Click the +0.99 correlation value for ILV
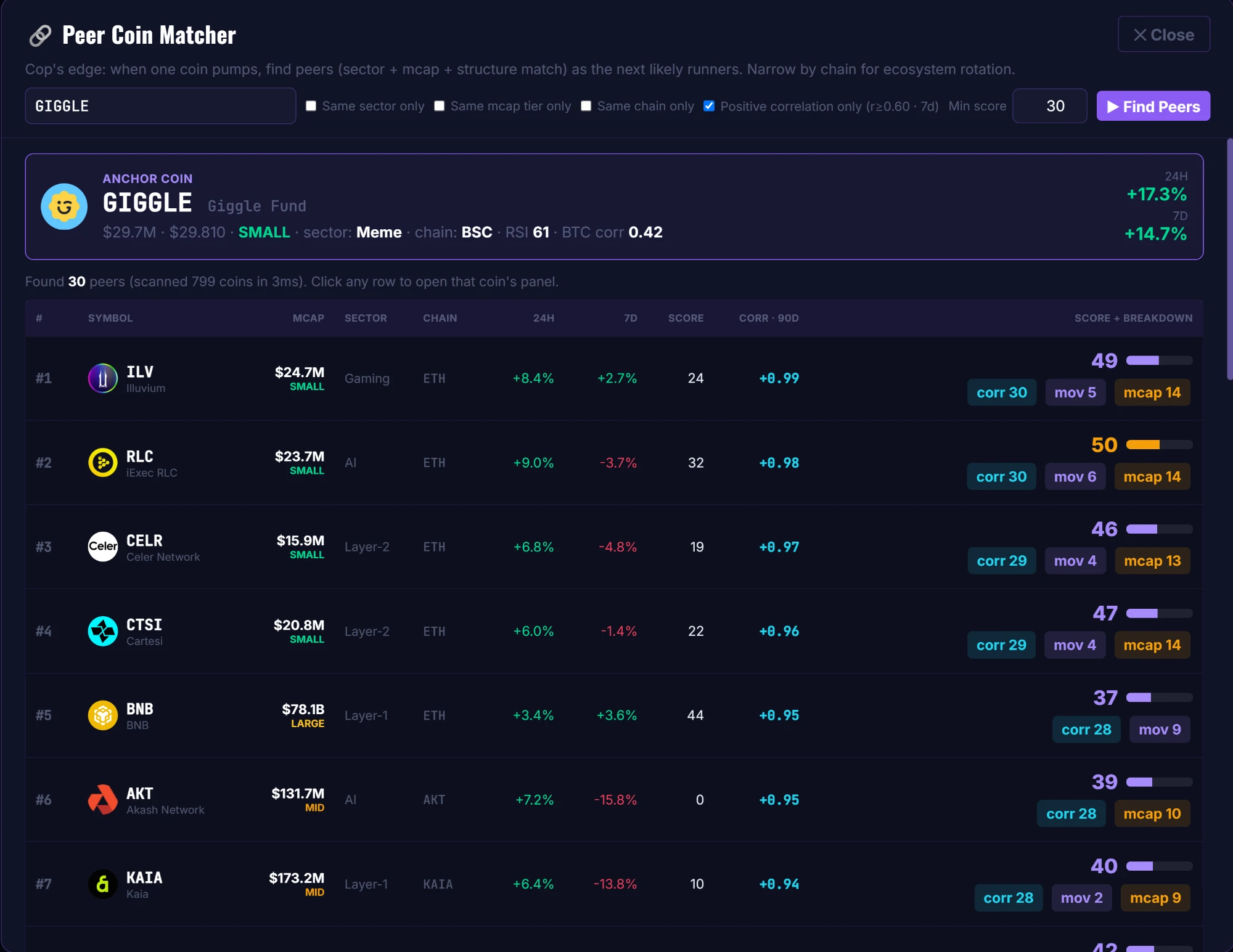This screenshot has width=1233, height=952. pos(779,378)
